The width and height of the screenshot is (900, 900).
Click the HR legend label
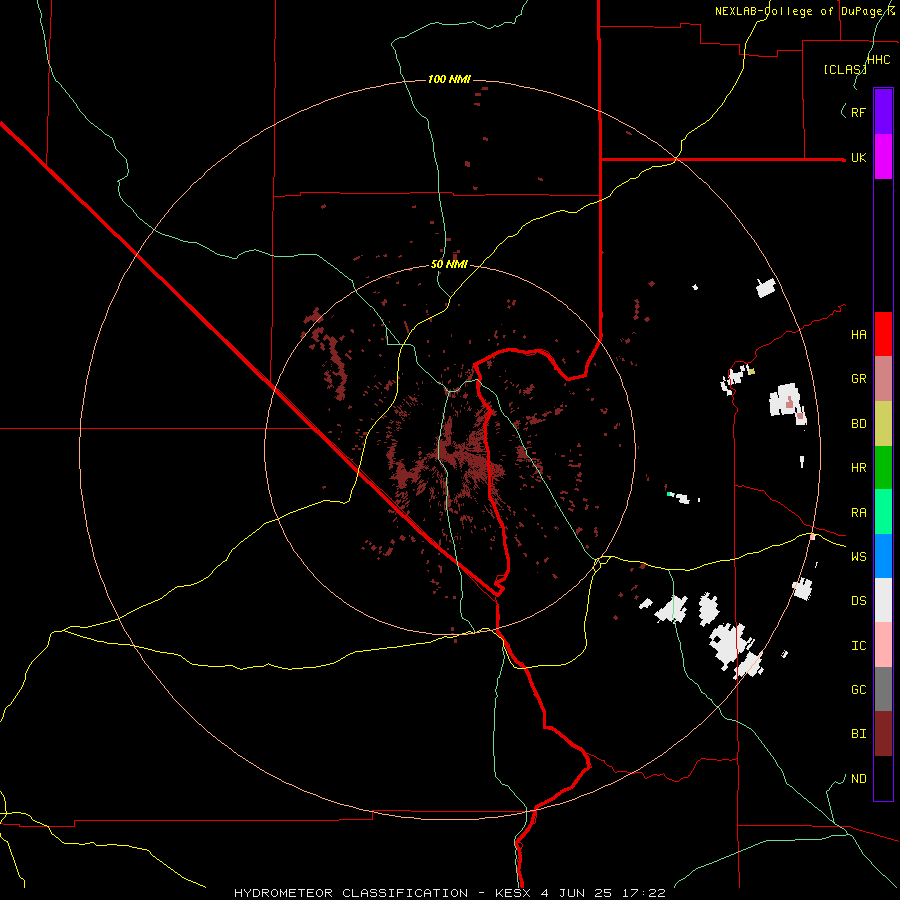[858, 468]
